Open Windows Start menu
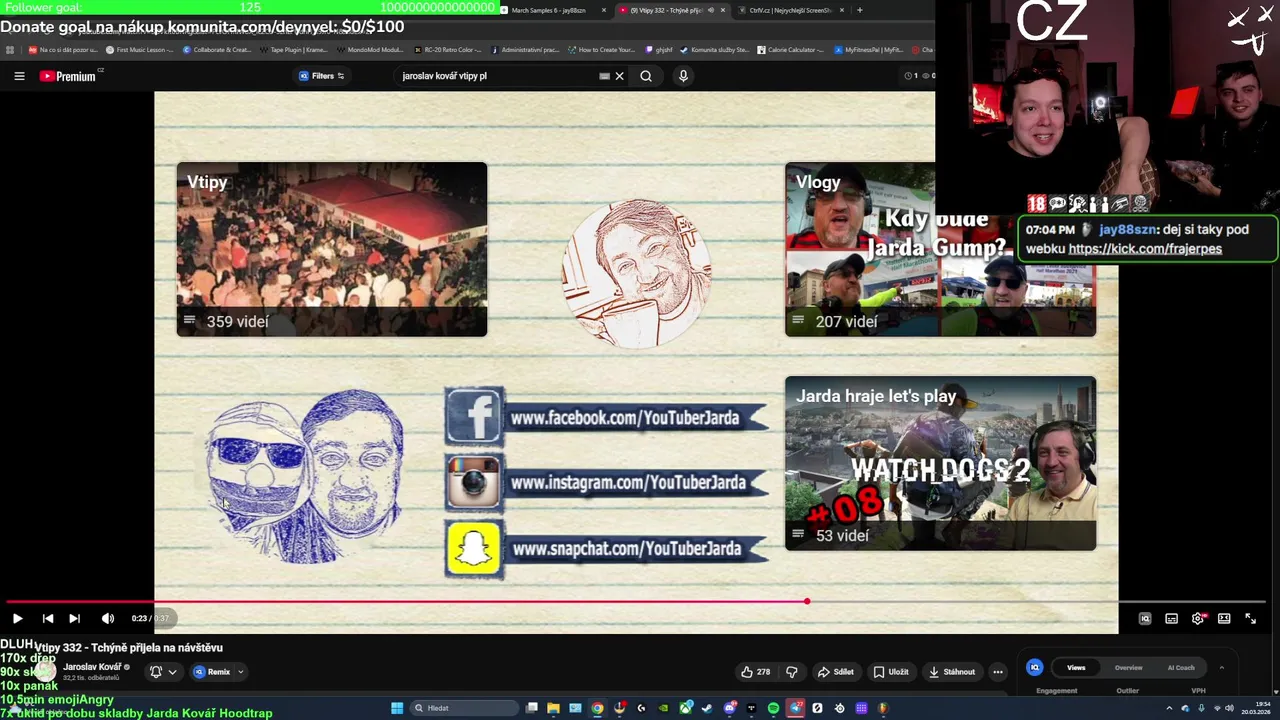 click(x=397, y=708)
